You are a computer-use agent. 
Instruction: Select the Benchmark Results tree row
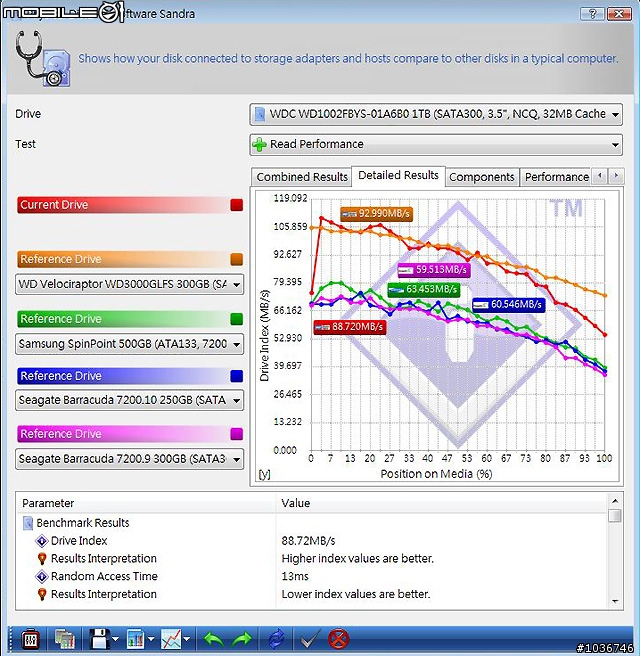[313, 523]
